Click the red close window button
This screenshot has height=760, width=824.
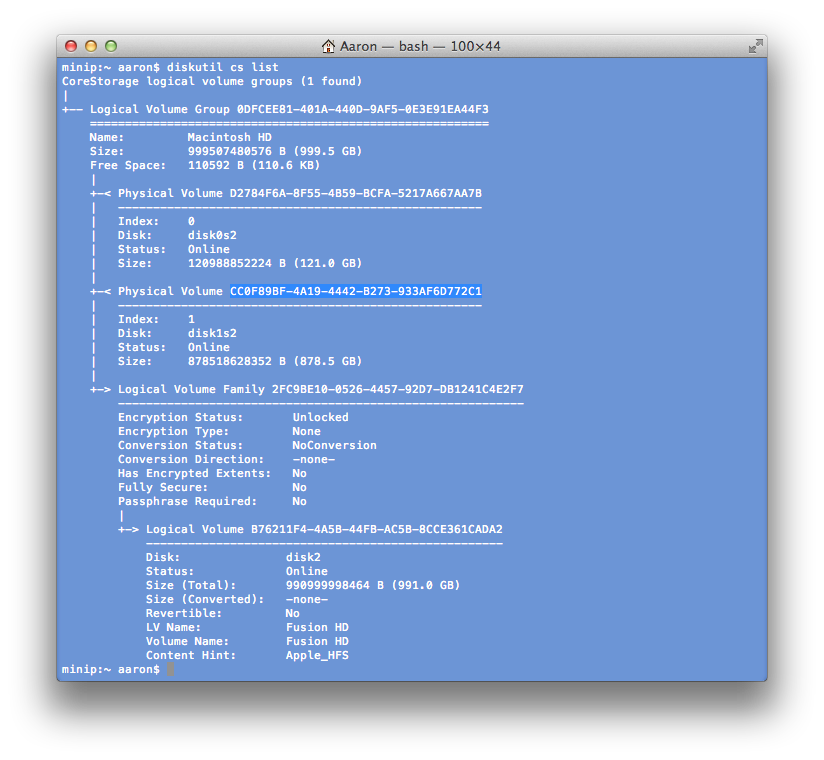pos(71,46)
